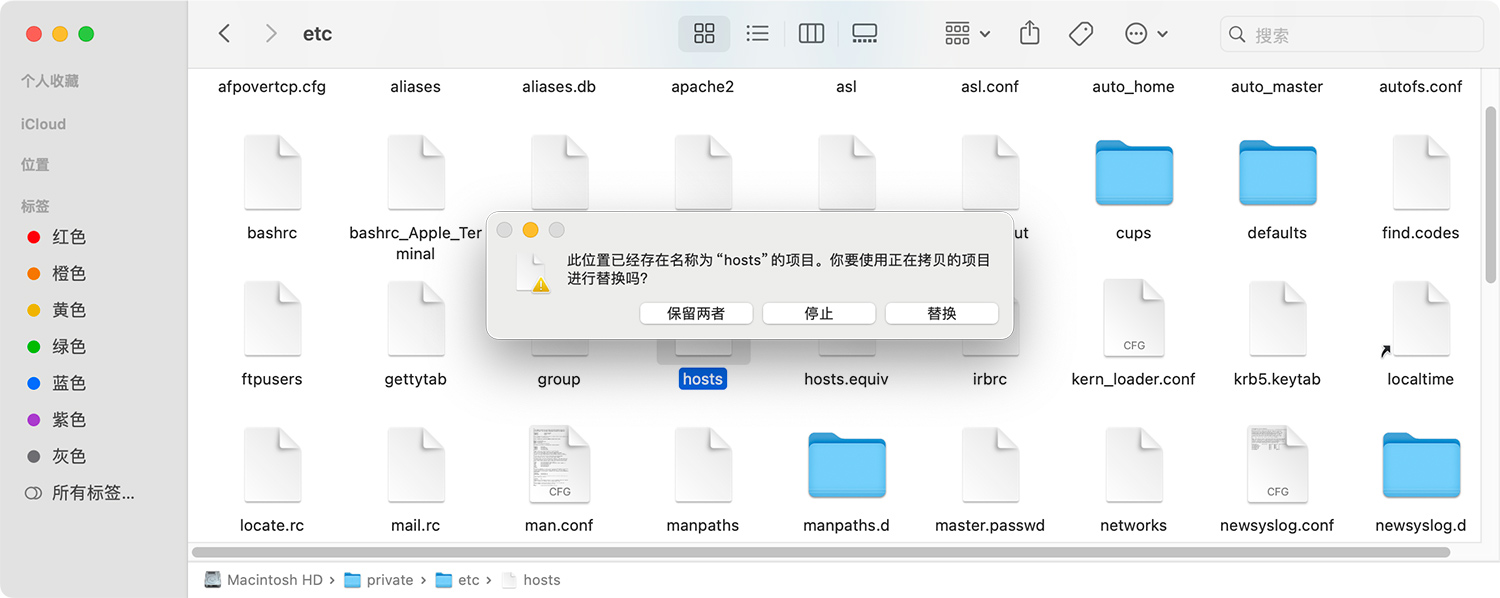Screen dimensions: 1500x598
Task: Switch to column view in the toolbar
Action: point(811,33)
